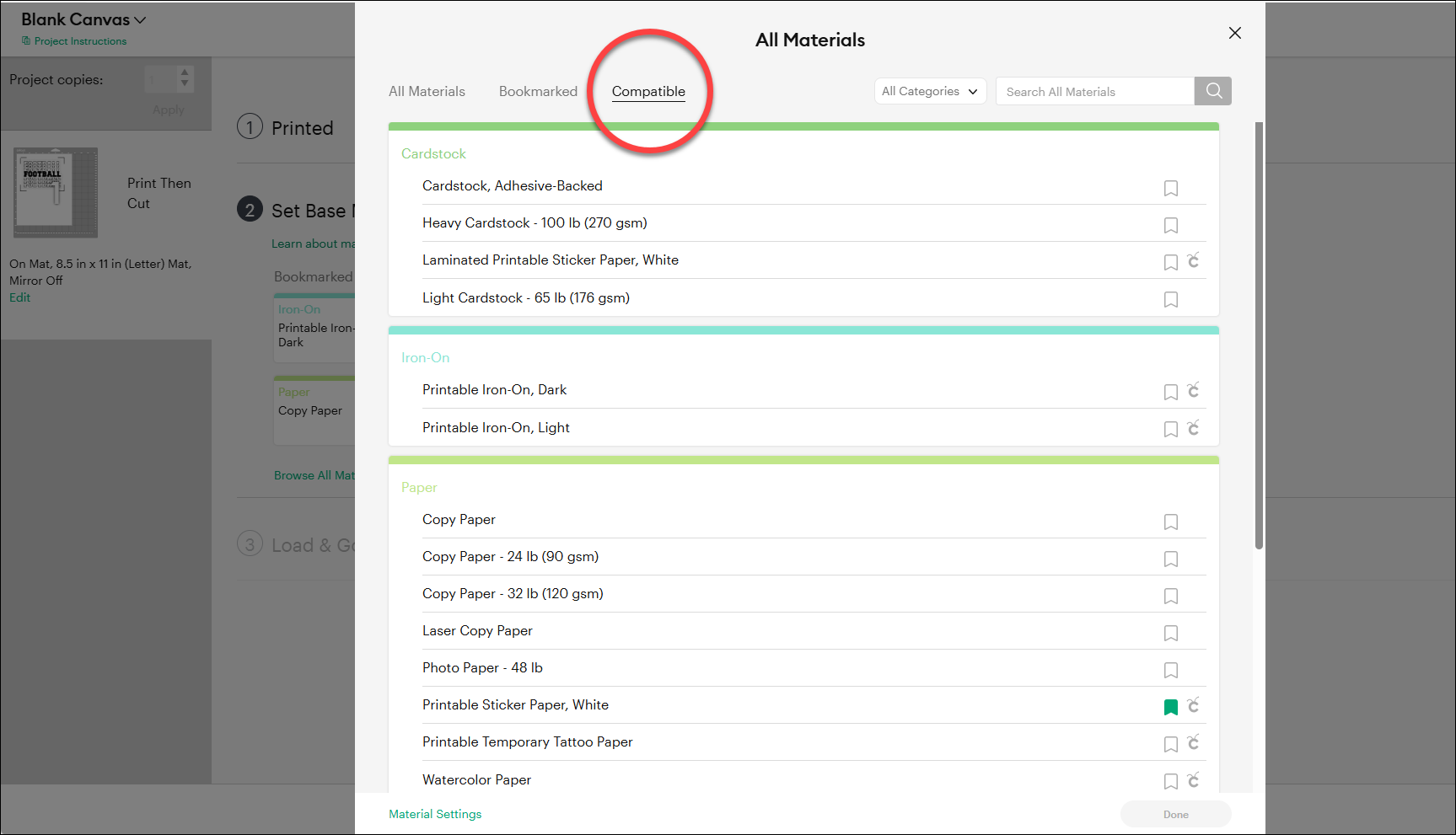Click Cricut icon beside Watercolor Paper
The image size is (1456, 835).
1193,780
